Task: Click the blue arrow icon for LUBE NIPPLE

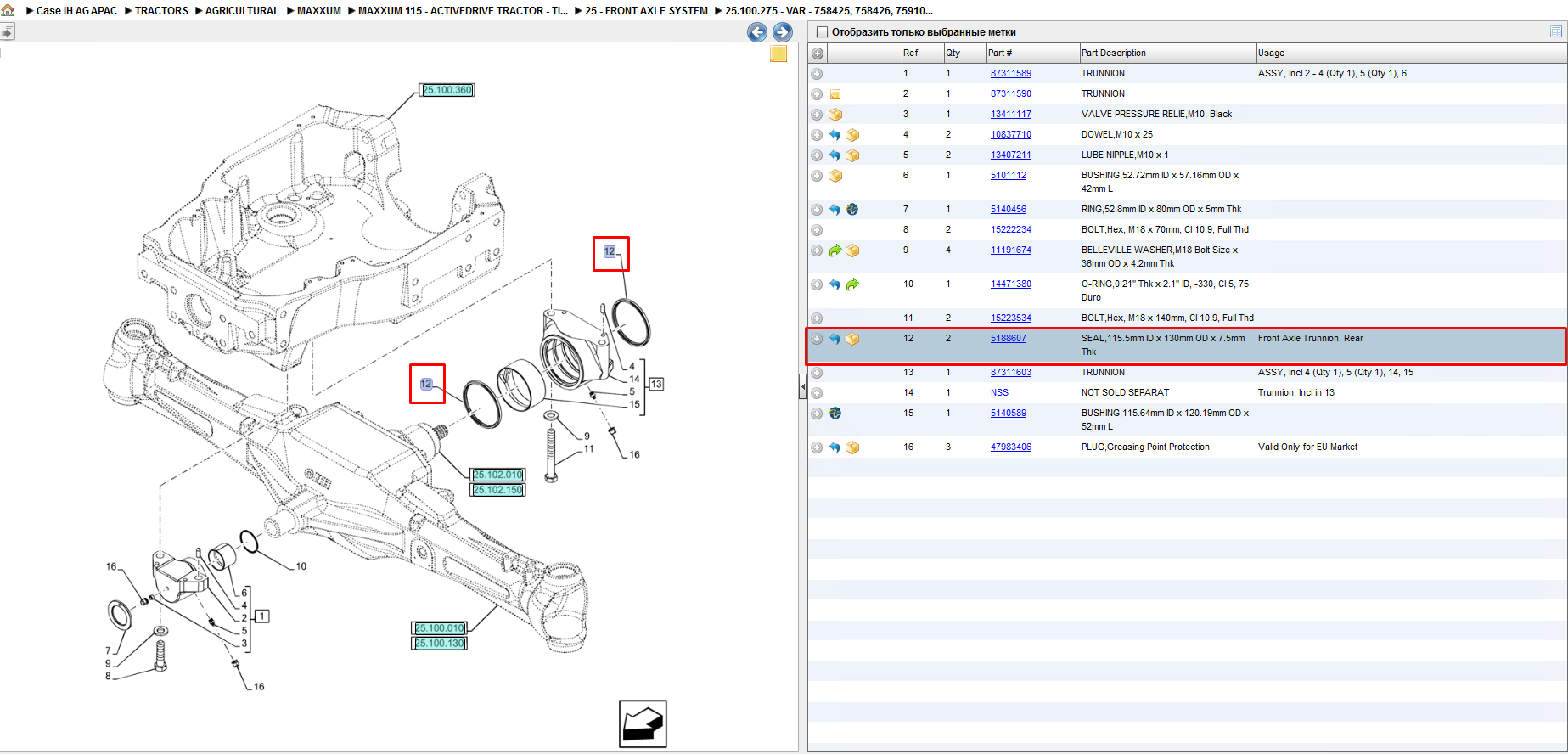Action: coord(835,155)
